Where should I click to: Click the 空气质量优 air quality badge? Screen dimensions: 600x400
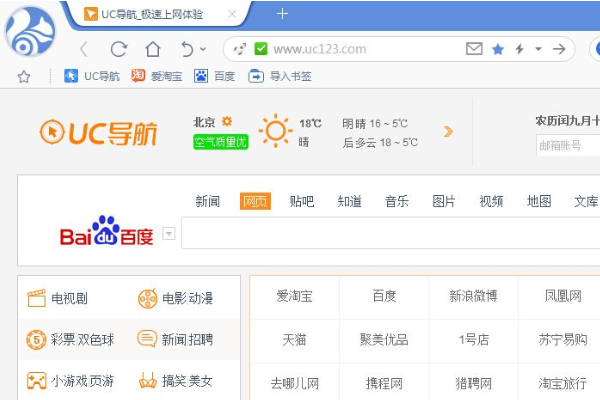coord(220,142)
